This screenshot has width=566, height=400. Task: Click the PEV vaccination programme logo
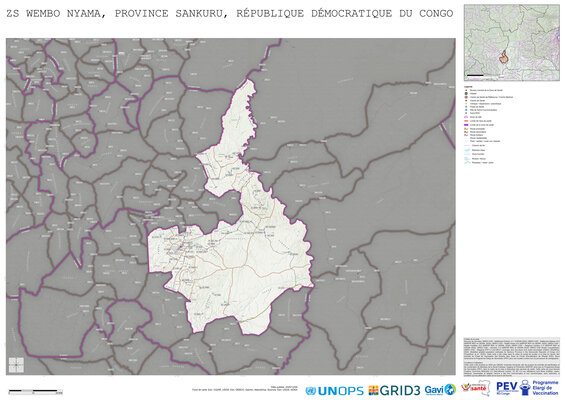click(527, 388)
